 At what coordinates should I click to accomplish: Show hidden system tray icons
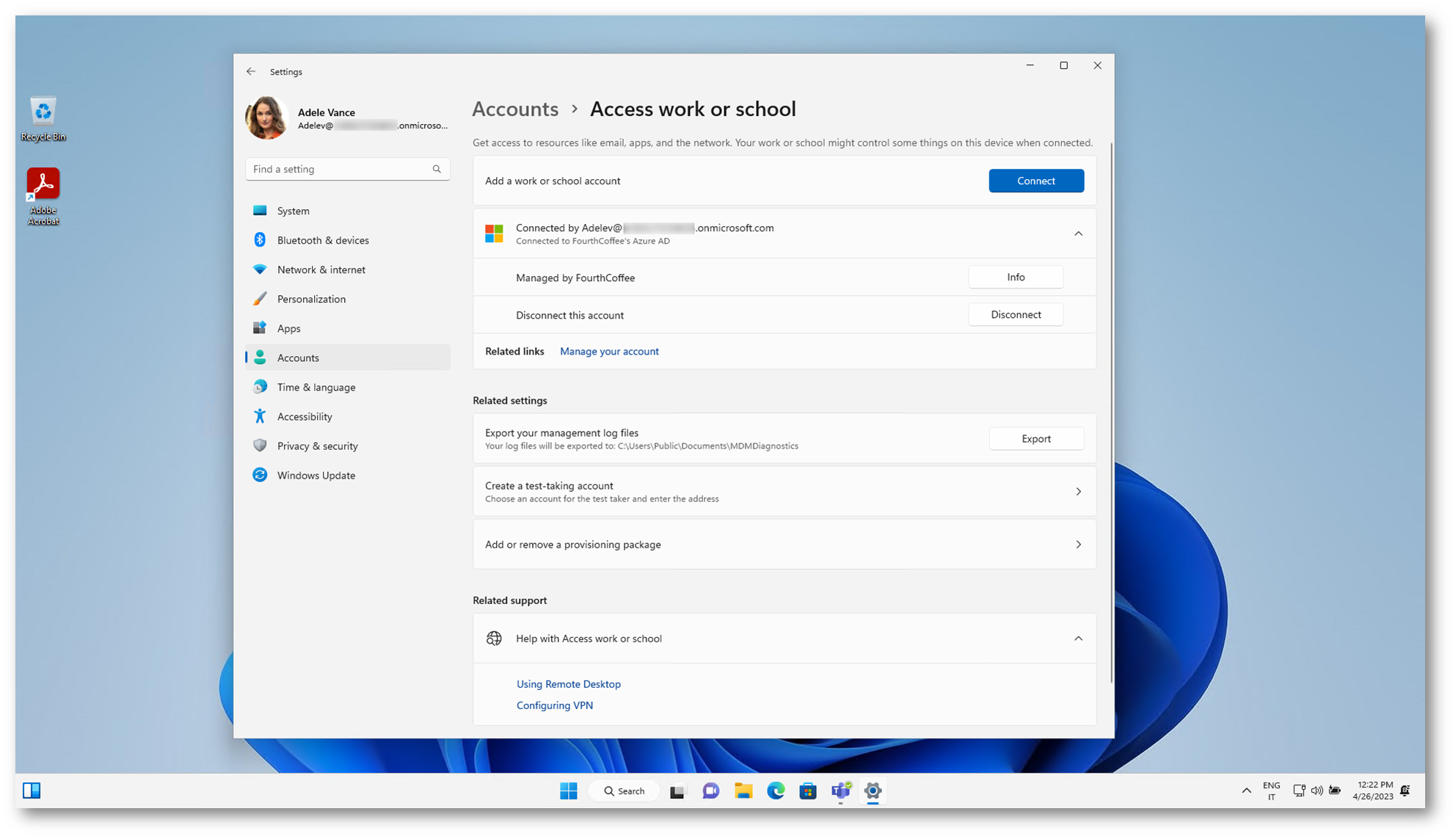1246,791
